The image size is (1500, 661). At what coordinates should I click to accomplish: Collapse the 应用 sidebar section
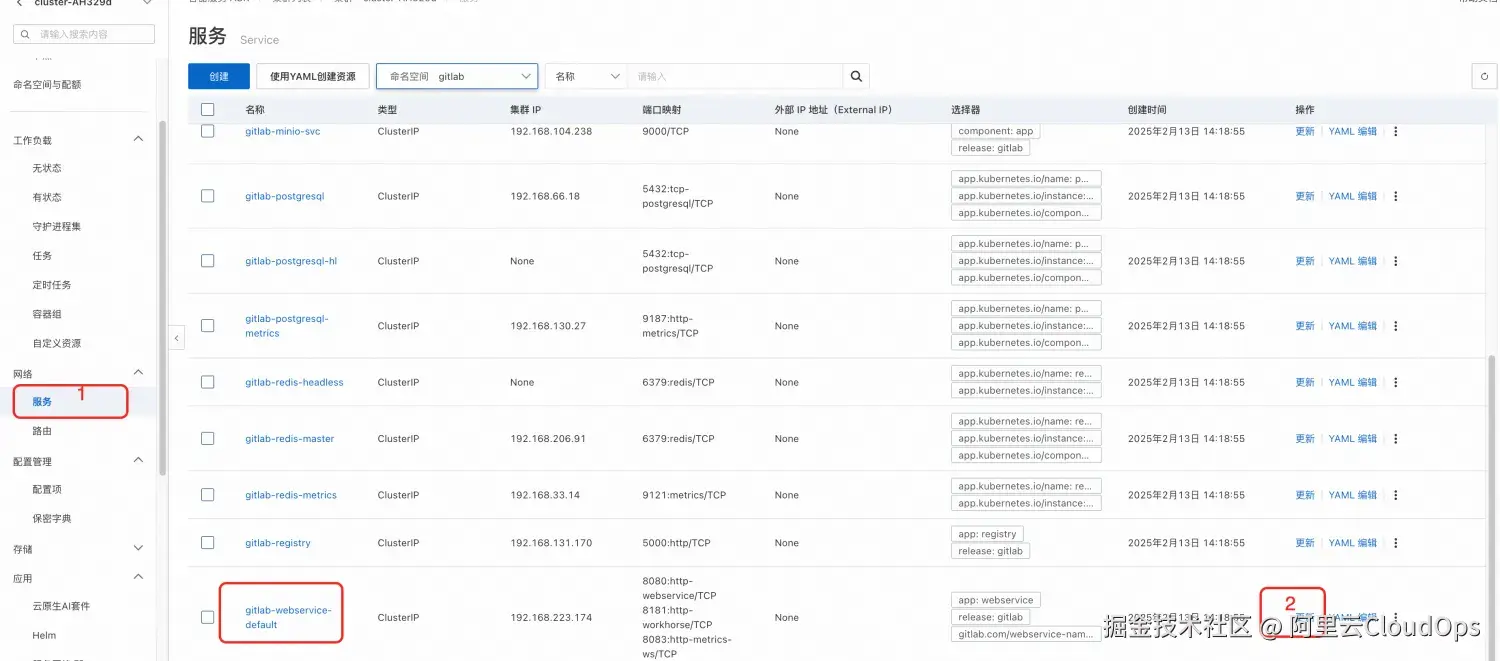(139, 578)
